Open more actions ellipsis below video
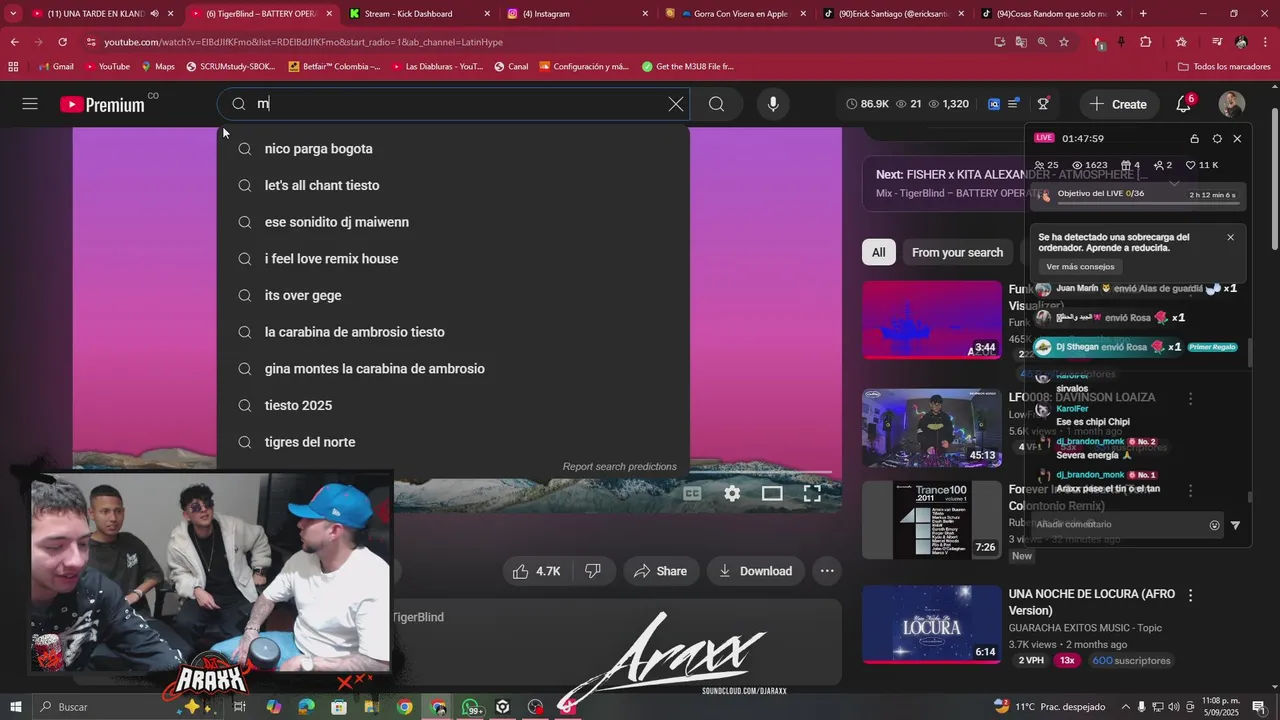The width and height of the screenshot is (1280, 720). click(x=827, y=571)
